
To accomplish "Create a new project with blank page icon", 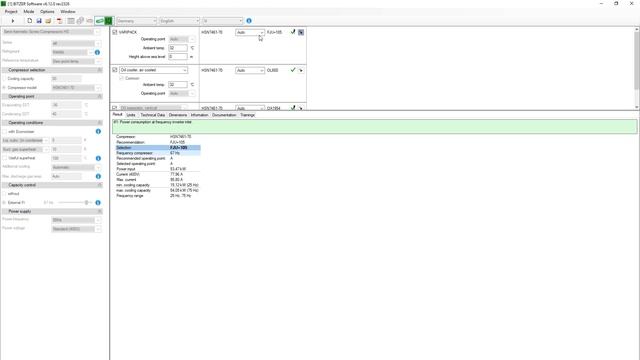I will click(29, 21).
